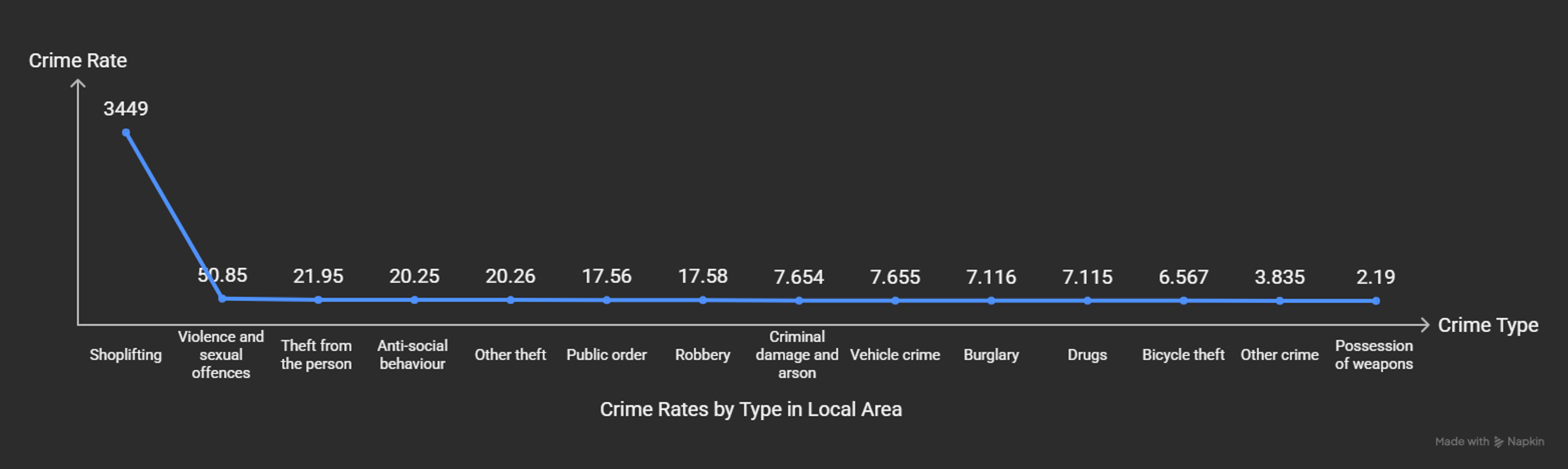Select the Possession of weapons data point
The height and width of the screenshot is (469, 1568).
(x=1376, y=301)
